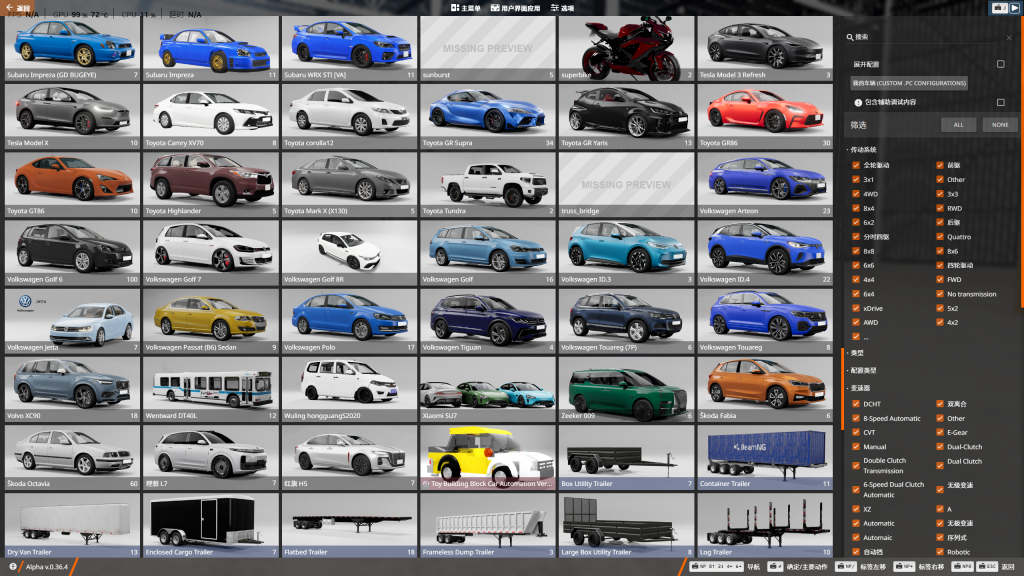The height and width of the screenshot is (576, 1024).
Task: Click the 我的车辆 (CUSTOM .PC CONFIGURATIONS) button
Action: pyautogui.click(x=909, y=83)
